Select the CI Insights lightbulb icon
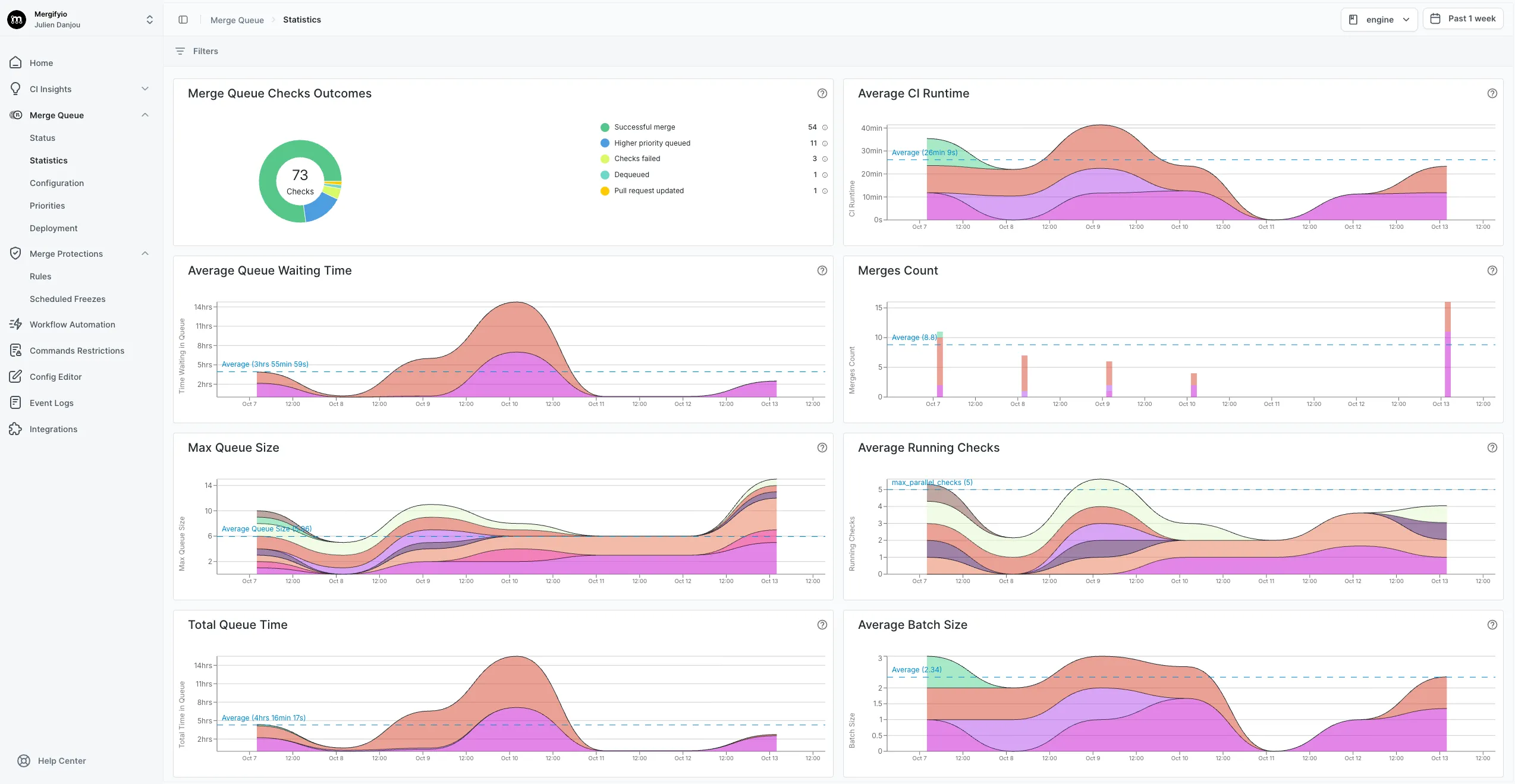This screenshot has width=1515, height=784. point(16,89)
